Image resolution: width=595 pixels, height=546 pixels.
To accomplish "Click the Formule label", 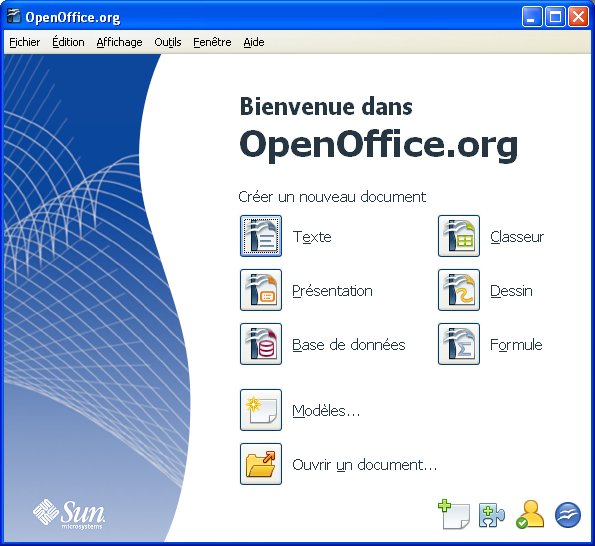I will (x=516, y=345).
